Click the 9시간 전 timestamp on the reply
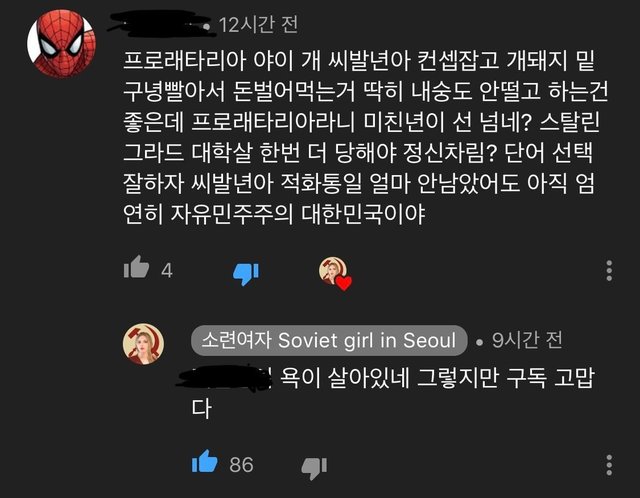640x498 pixels. pyautogui.click(x=527, y=340)
